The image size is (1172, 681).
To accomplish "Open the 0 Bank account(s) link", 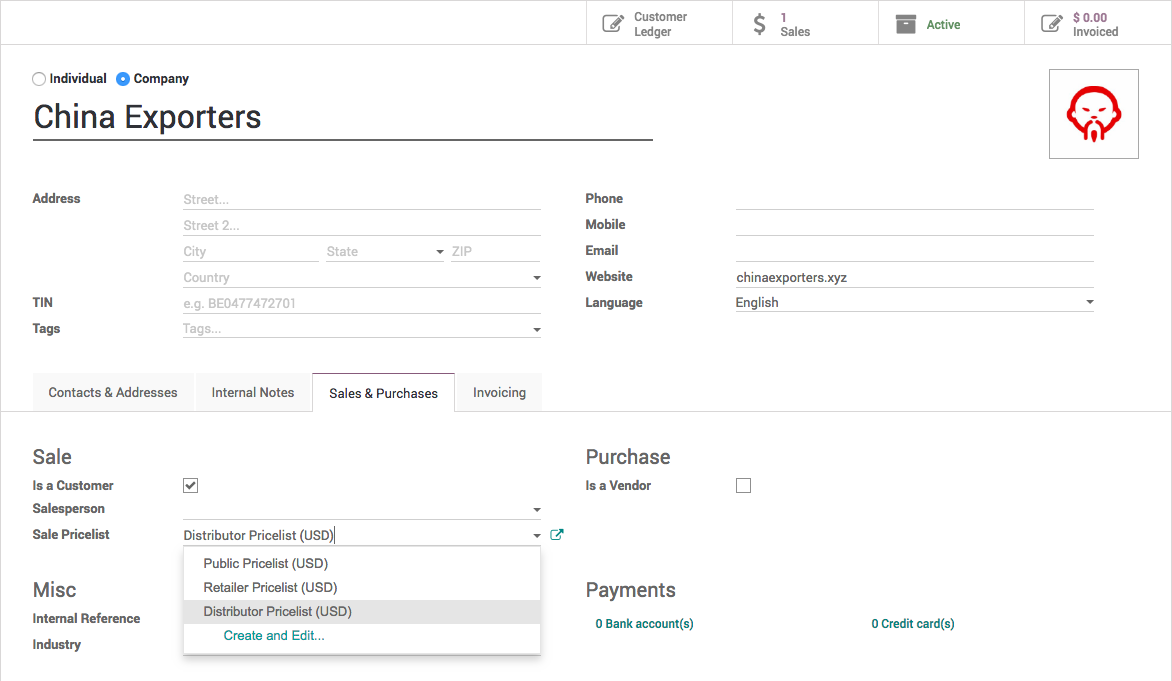I will click(x=644, y=624).
